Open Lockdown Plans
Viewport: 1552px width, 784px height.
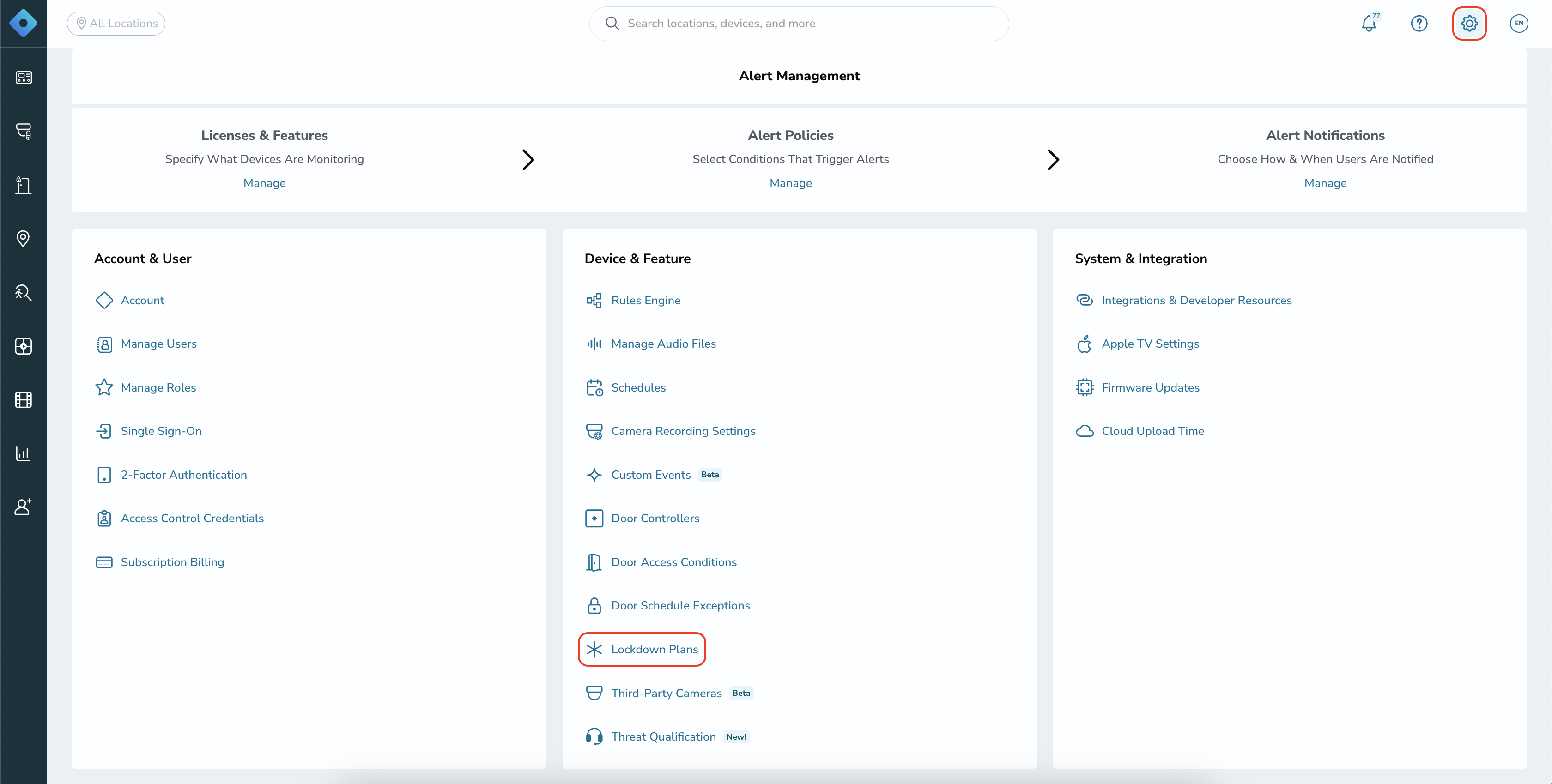(x=655, y=650)
